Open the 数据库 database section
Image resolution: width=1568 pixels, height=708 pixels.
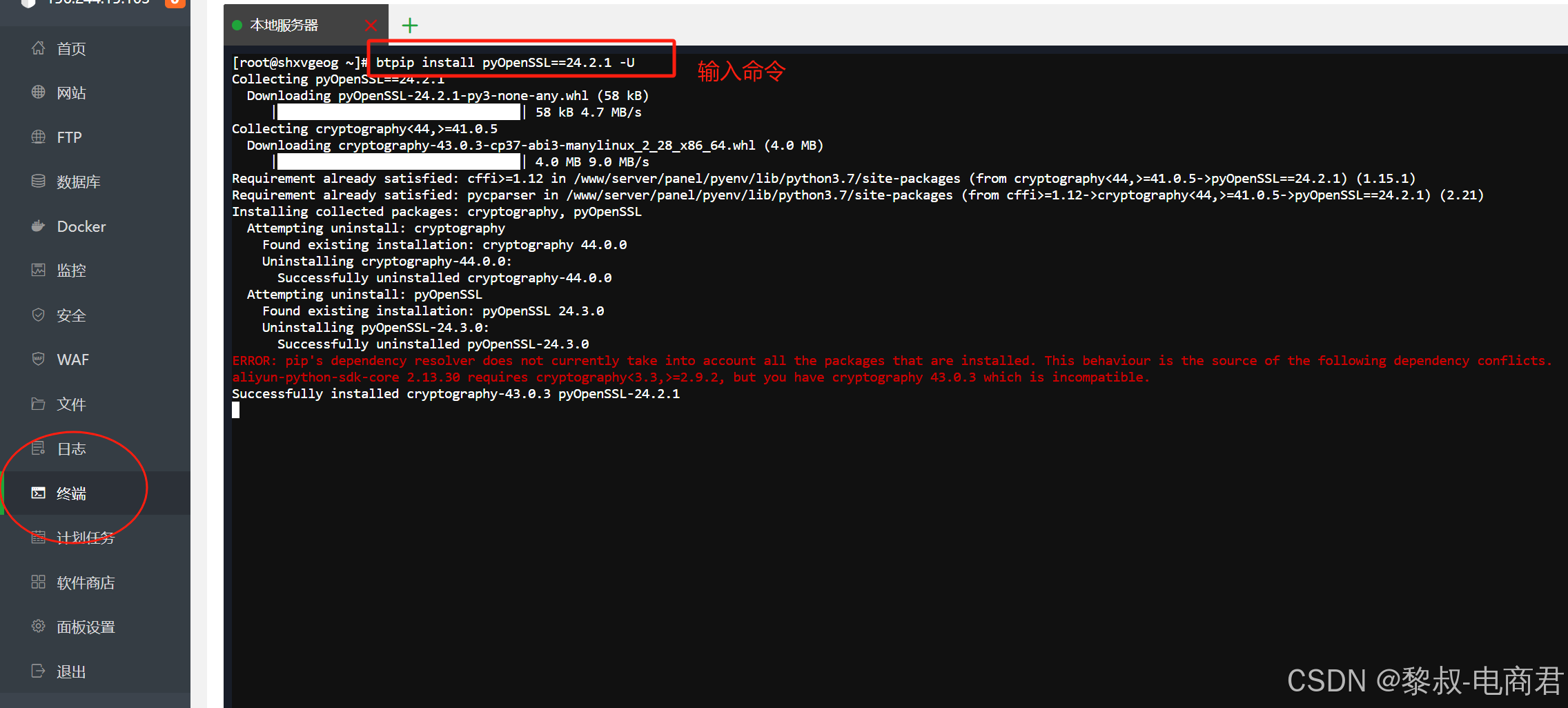point(79,181)
